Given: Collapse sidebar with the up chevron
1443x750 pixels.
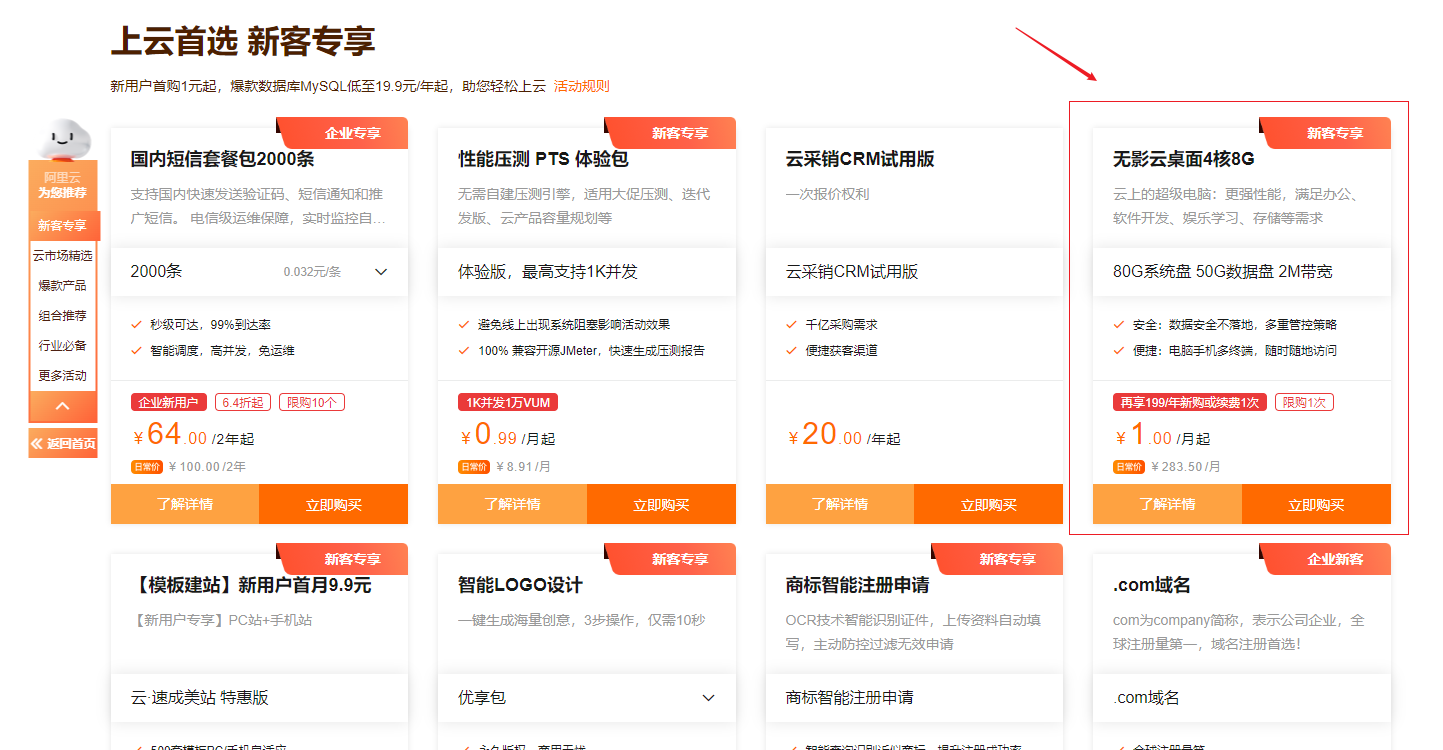Looking at the screenshot, I should point(62,406).
